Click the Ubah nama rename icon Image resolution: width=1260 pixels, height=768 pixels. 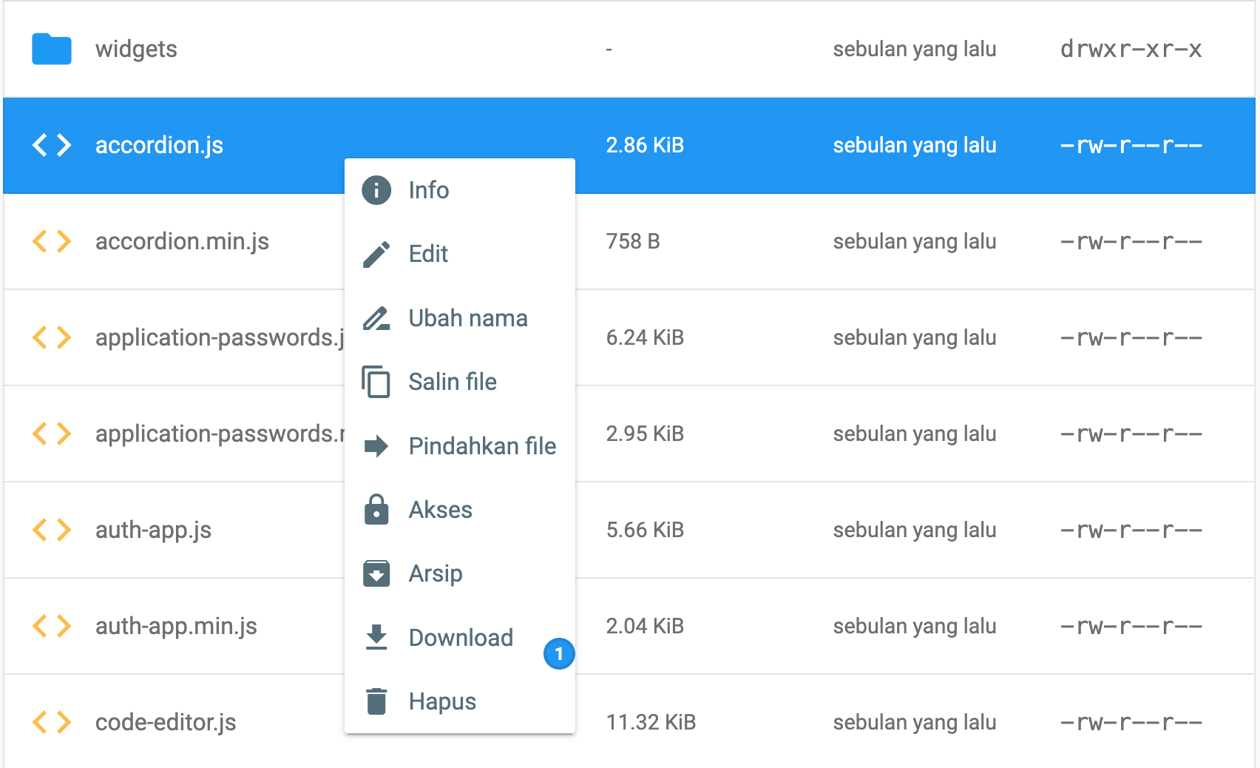(376, 318)
